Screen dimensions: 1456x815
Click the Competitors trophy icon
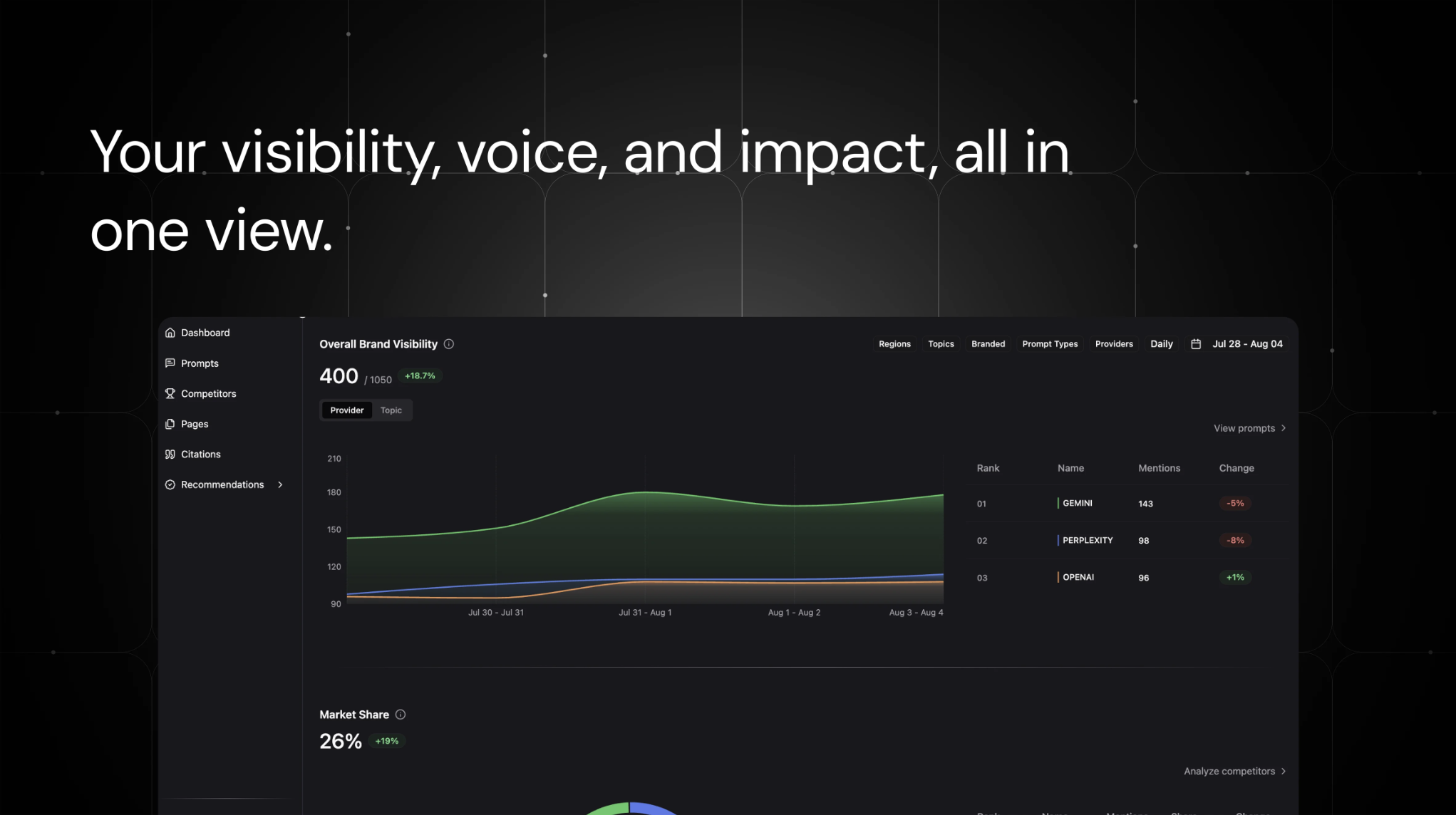coord(170,394)
